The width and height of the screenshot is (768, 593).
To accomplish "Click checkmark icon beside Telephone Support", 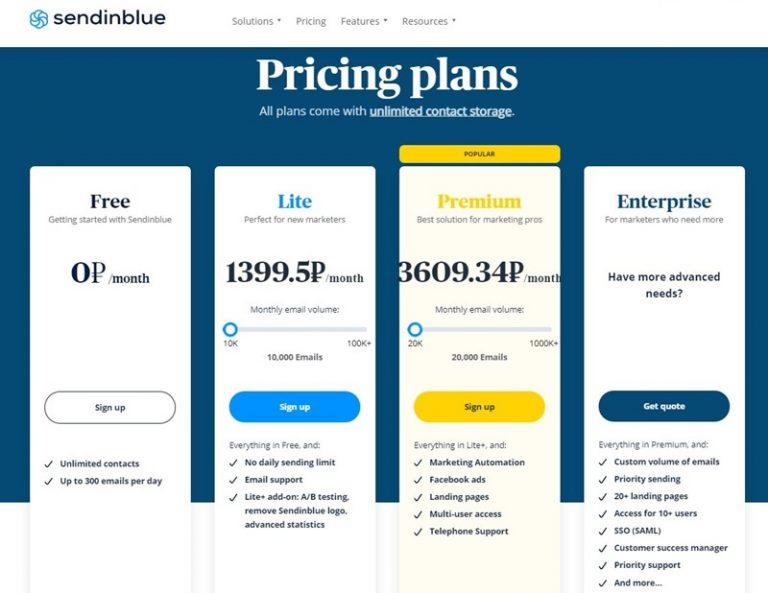I will click(x=418, y=531).
